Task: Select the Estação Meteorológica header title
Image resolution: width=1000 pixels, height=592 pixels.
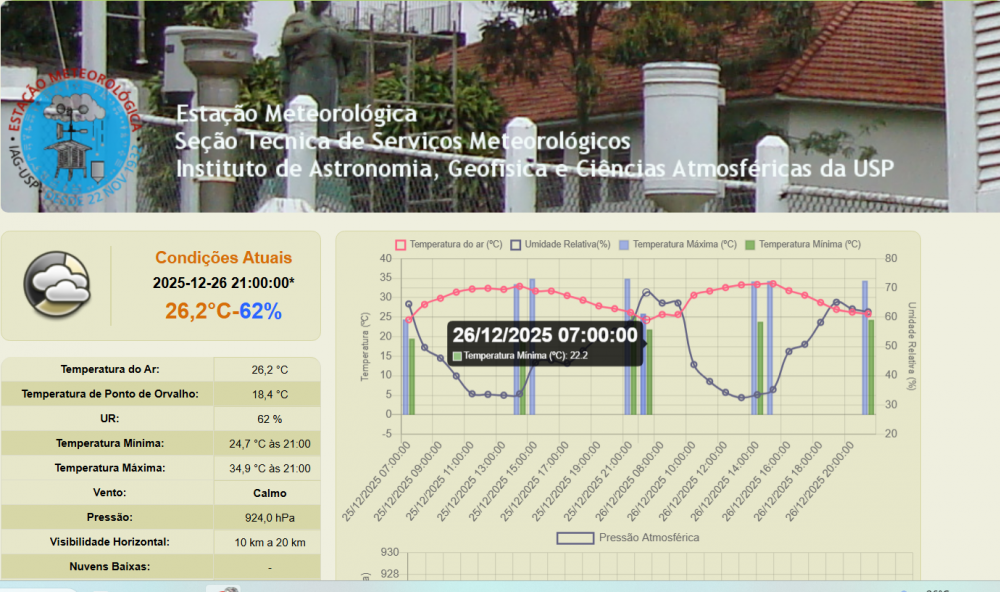Action: (x=296, y=114)
